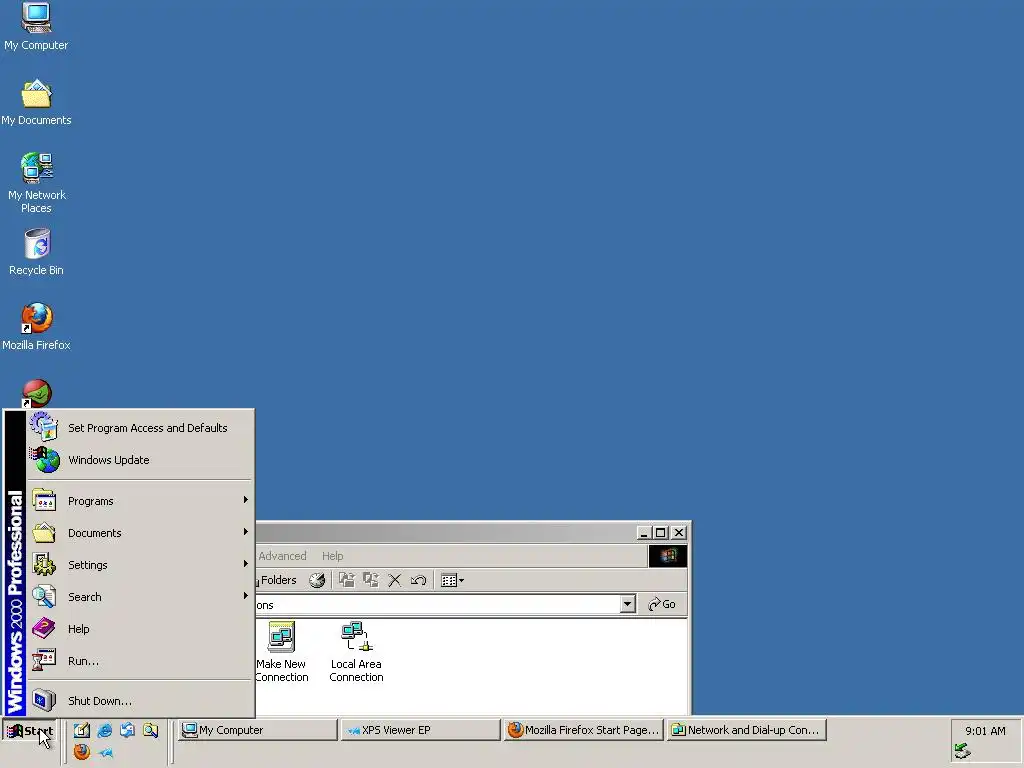Expand the Settings submenu arrow

pyautogui.click(x=246, y=564)
